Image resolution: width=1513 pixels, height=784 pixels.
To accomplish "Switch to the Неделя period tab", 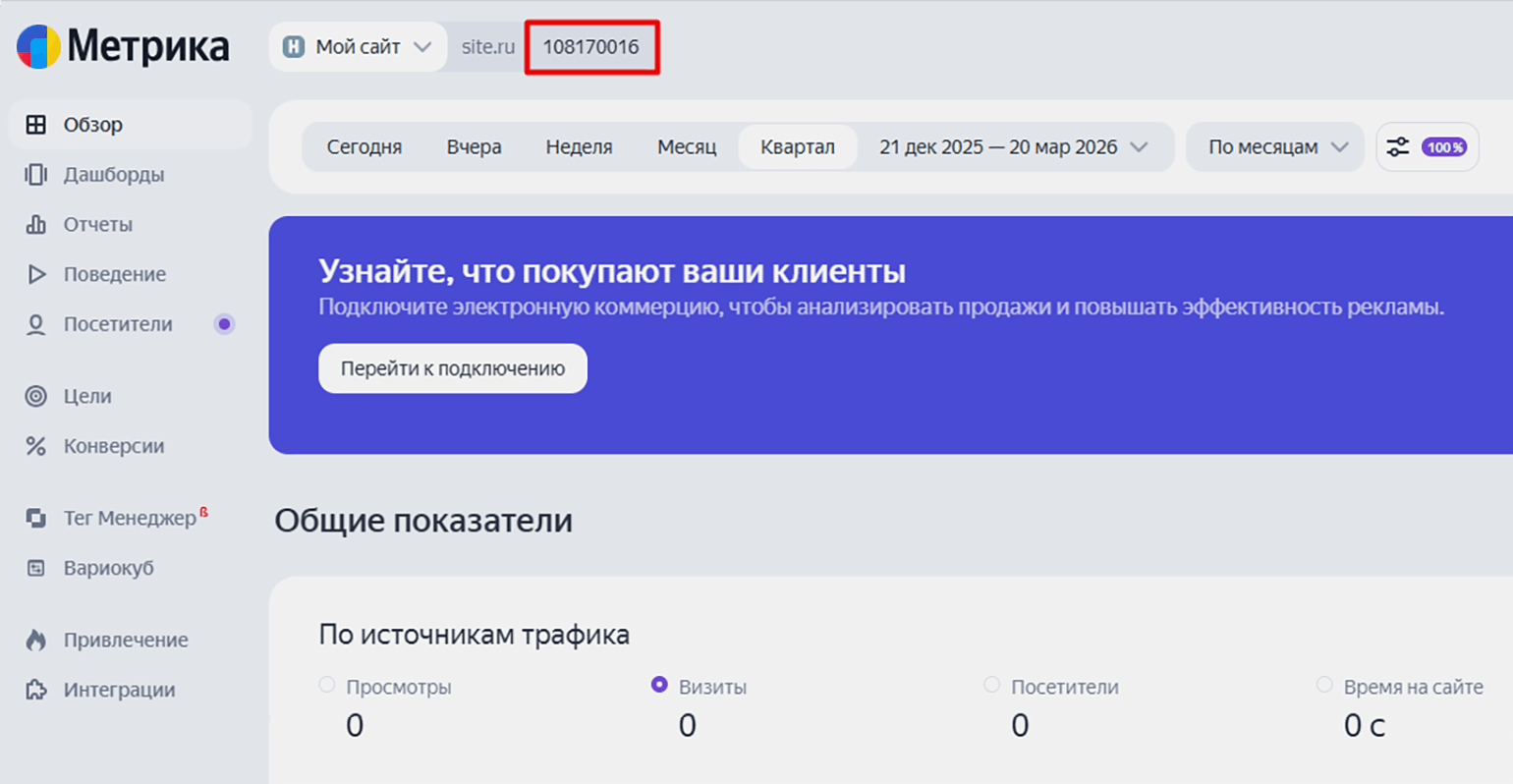I will click(579, 147).
